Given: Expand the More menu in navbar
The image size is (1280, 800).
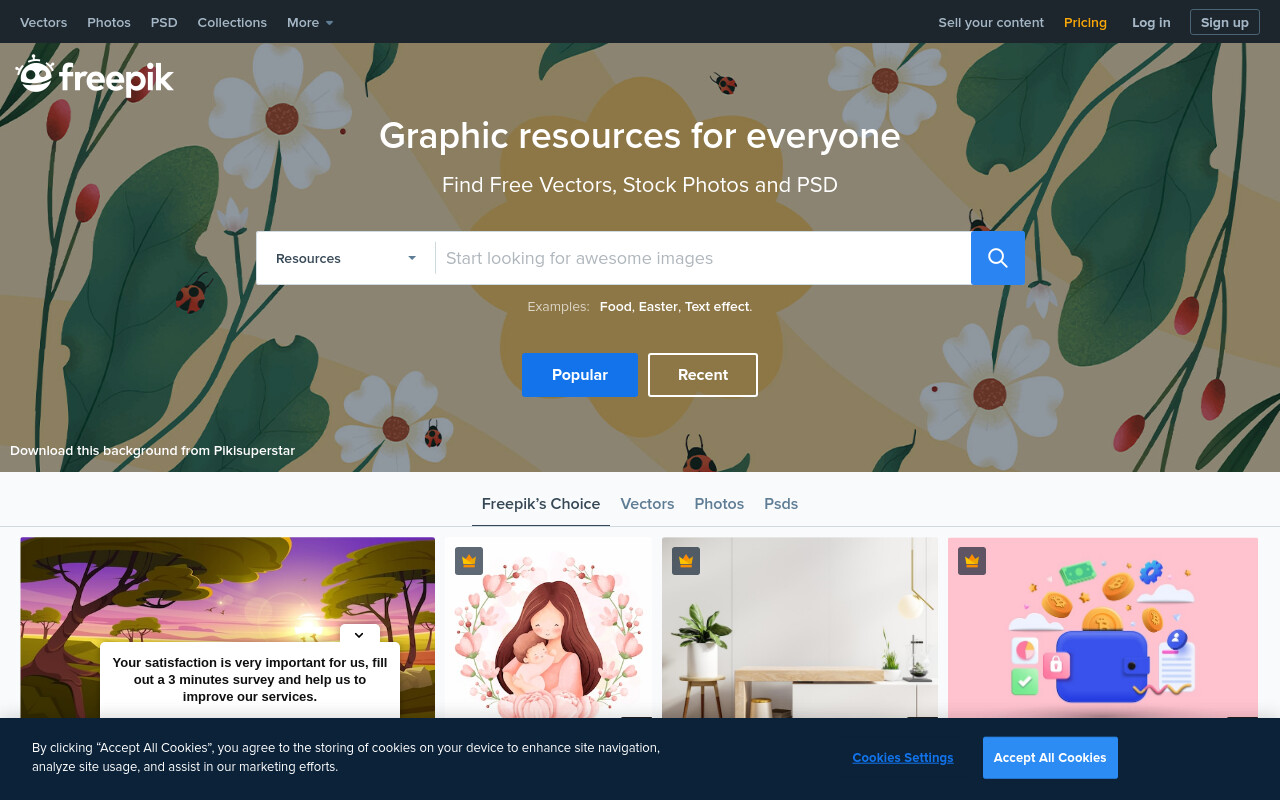Looking at the screenshot, I should click(310, 22).
